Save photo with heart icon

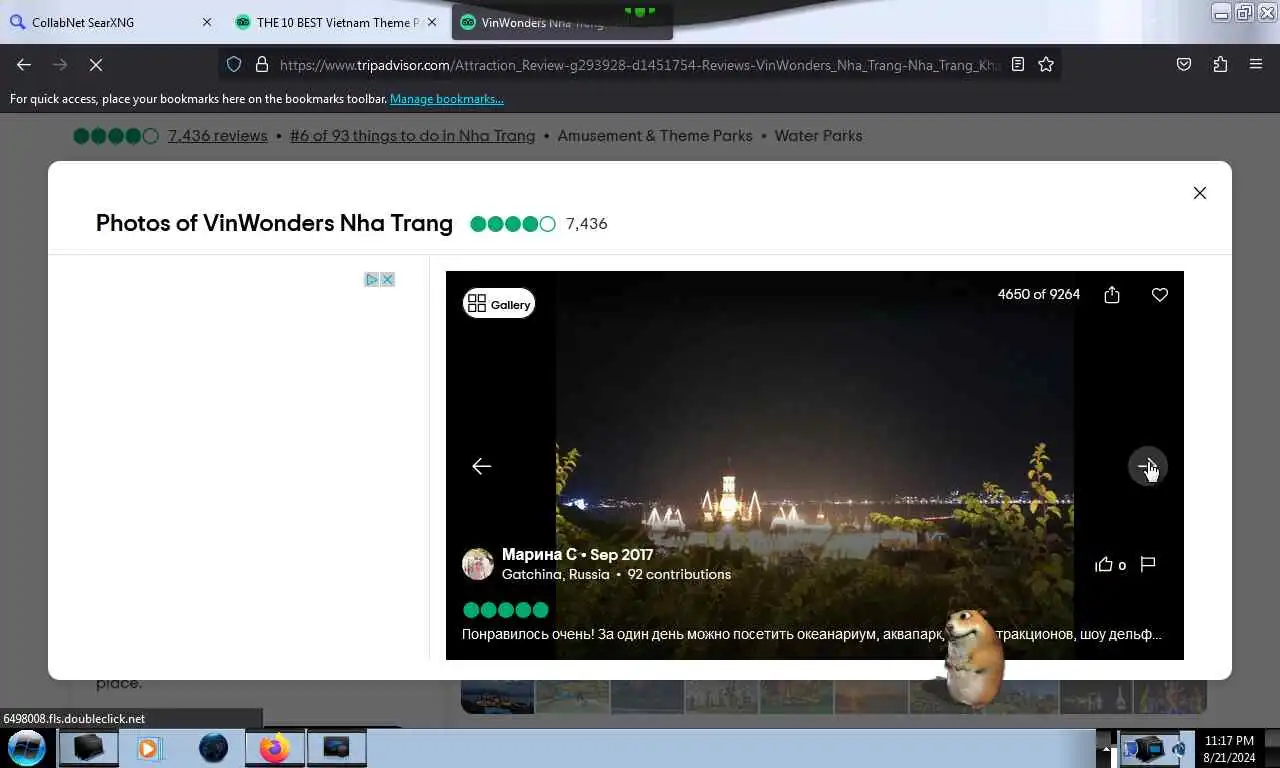point(1160,295)
